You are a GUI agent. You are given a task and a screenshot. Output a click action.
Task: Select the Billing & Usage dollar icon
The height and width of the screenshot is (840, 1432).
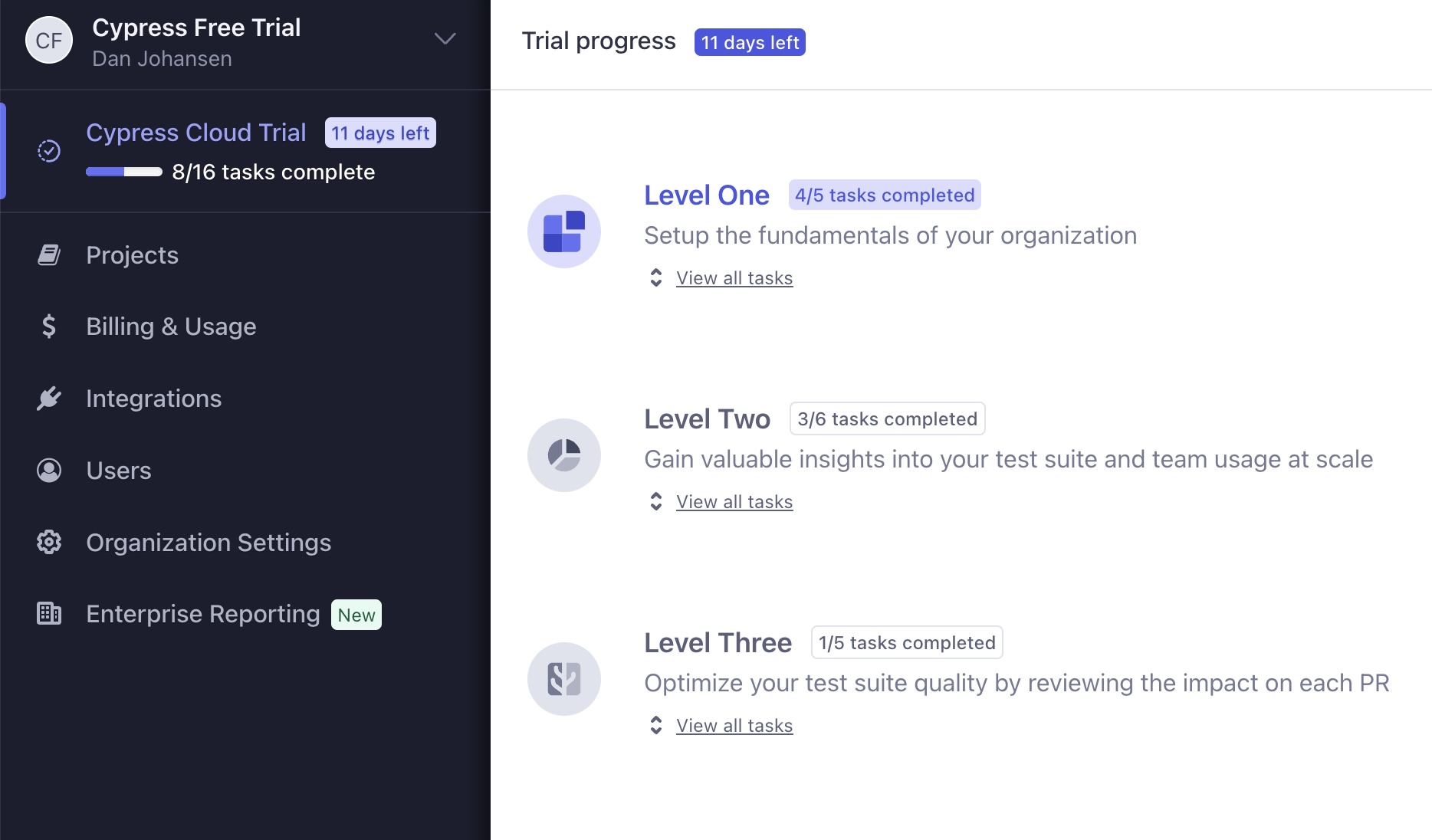click(x=48, y=326)
